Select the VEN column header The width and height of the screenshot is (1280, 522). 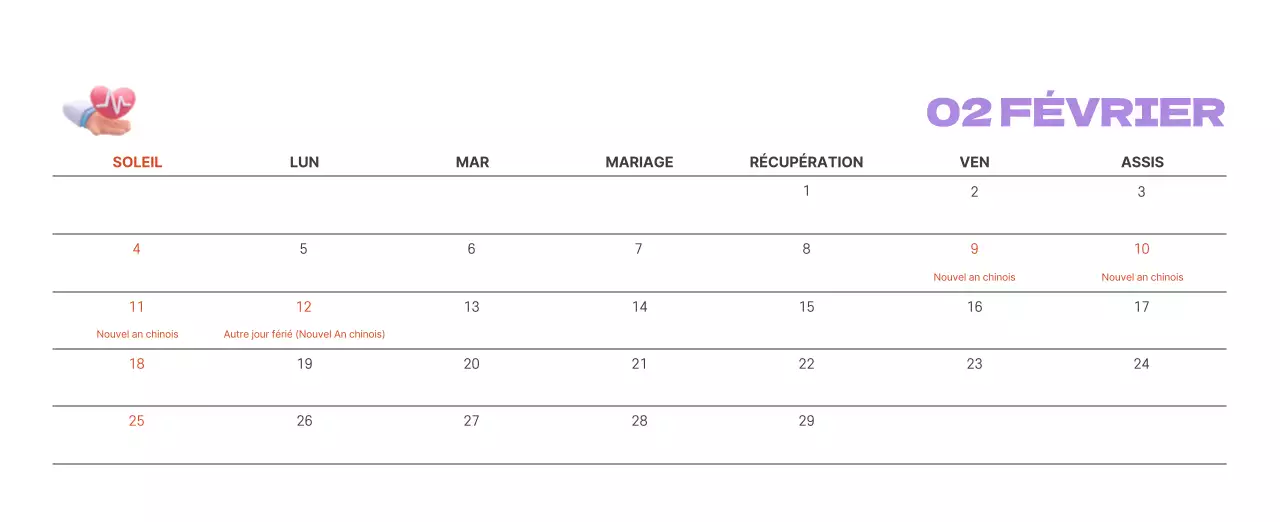point(974,162)
